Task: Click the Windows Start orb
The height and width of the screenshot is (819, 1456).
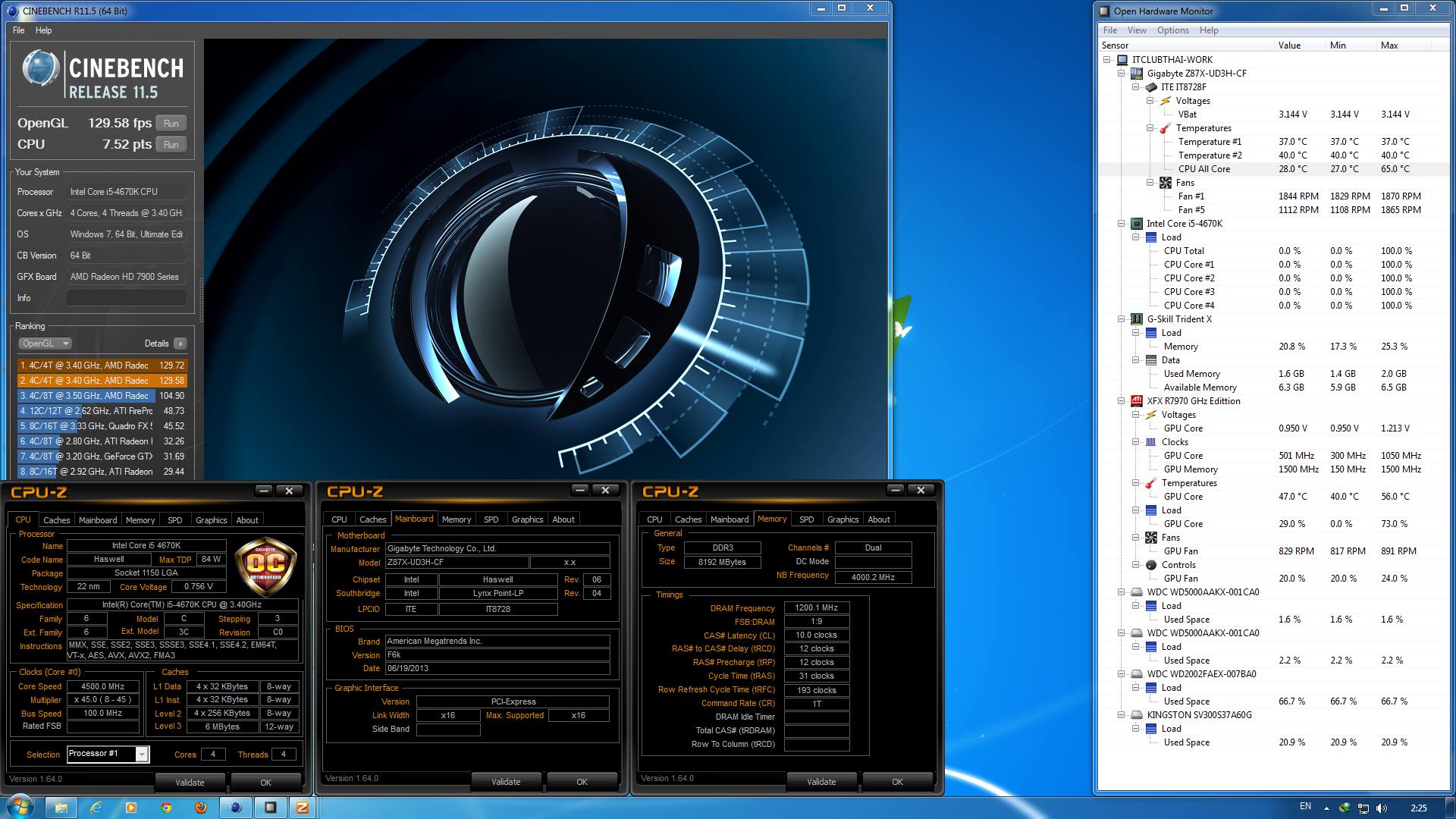Action: point(18,806)
